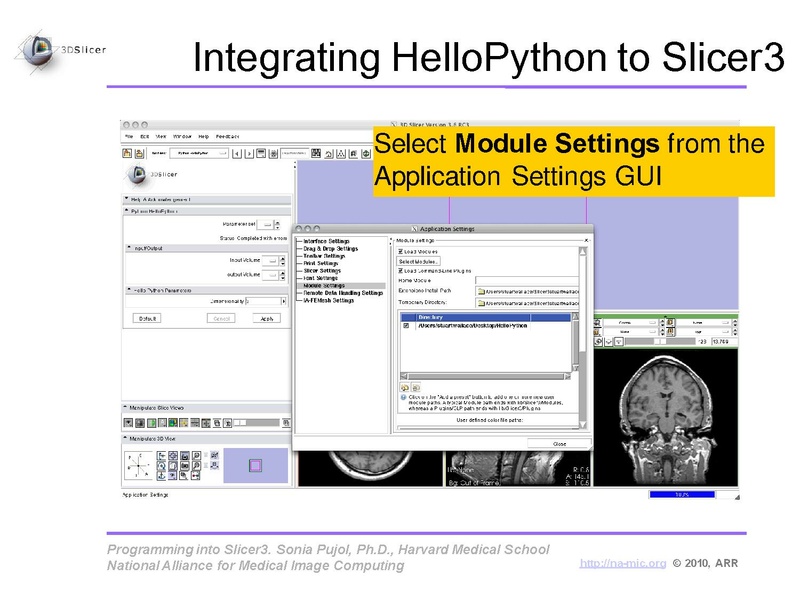This screenshot has height=600, width=800.
Task: Select IA-FEMesh Settings in the tree
Action: (329, 301)
